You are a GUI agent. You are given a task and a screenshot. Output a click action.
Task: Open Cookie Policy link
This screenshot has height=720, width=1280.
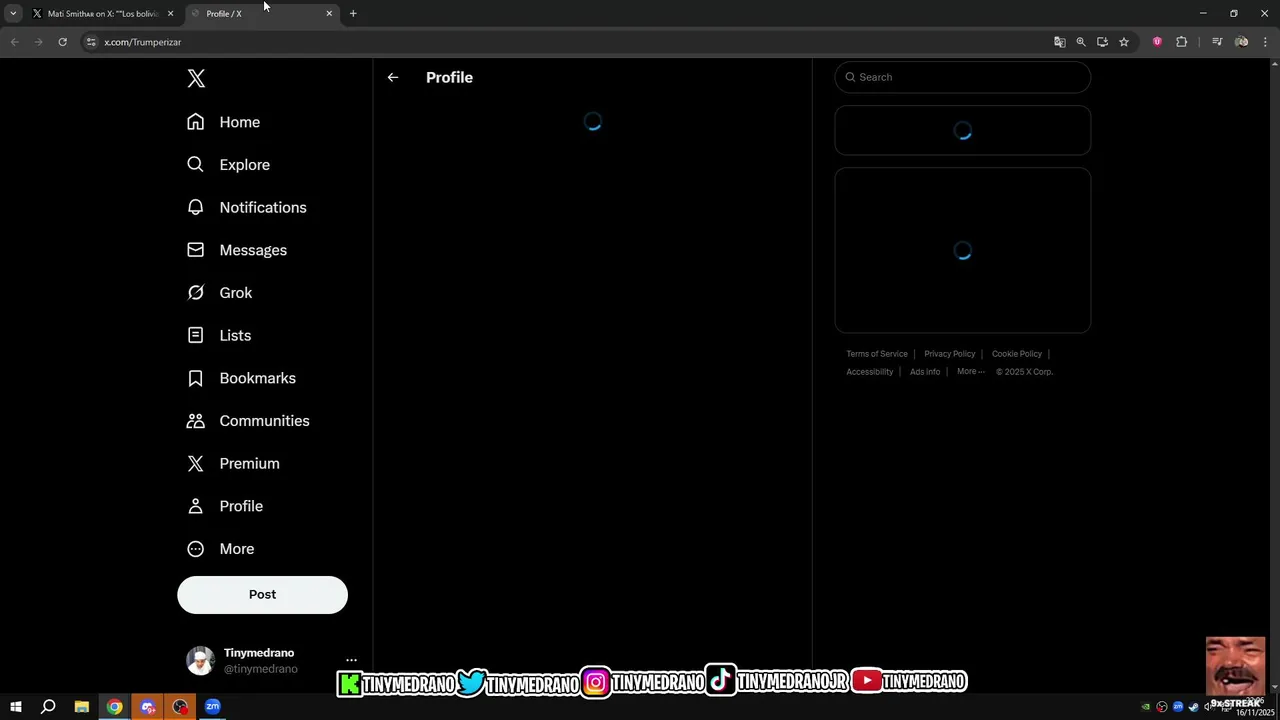[x=1016, y=354]
